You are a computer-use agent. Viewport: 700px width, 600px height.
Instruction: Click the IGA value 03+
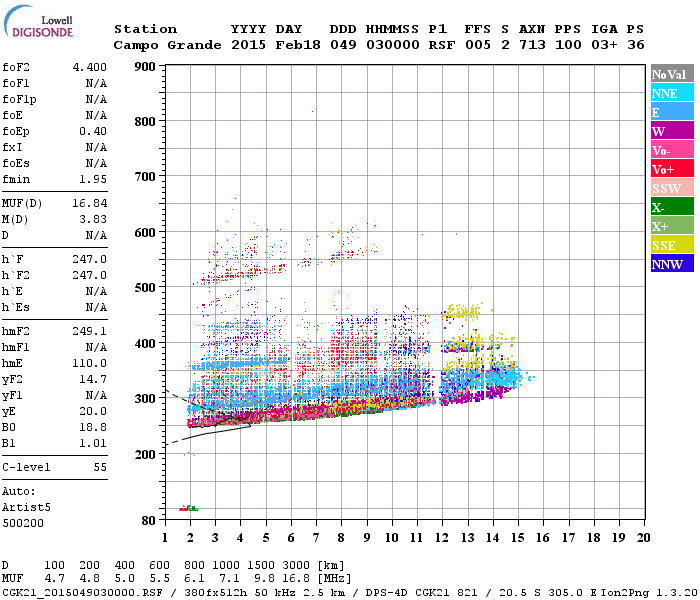pyautogui.click(x=604, y=45)
